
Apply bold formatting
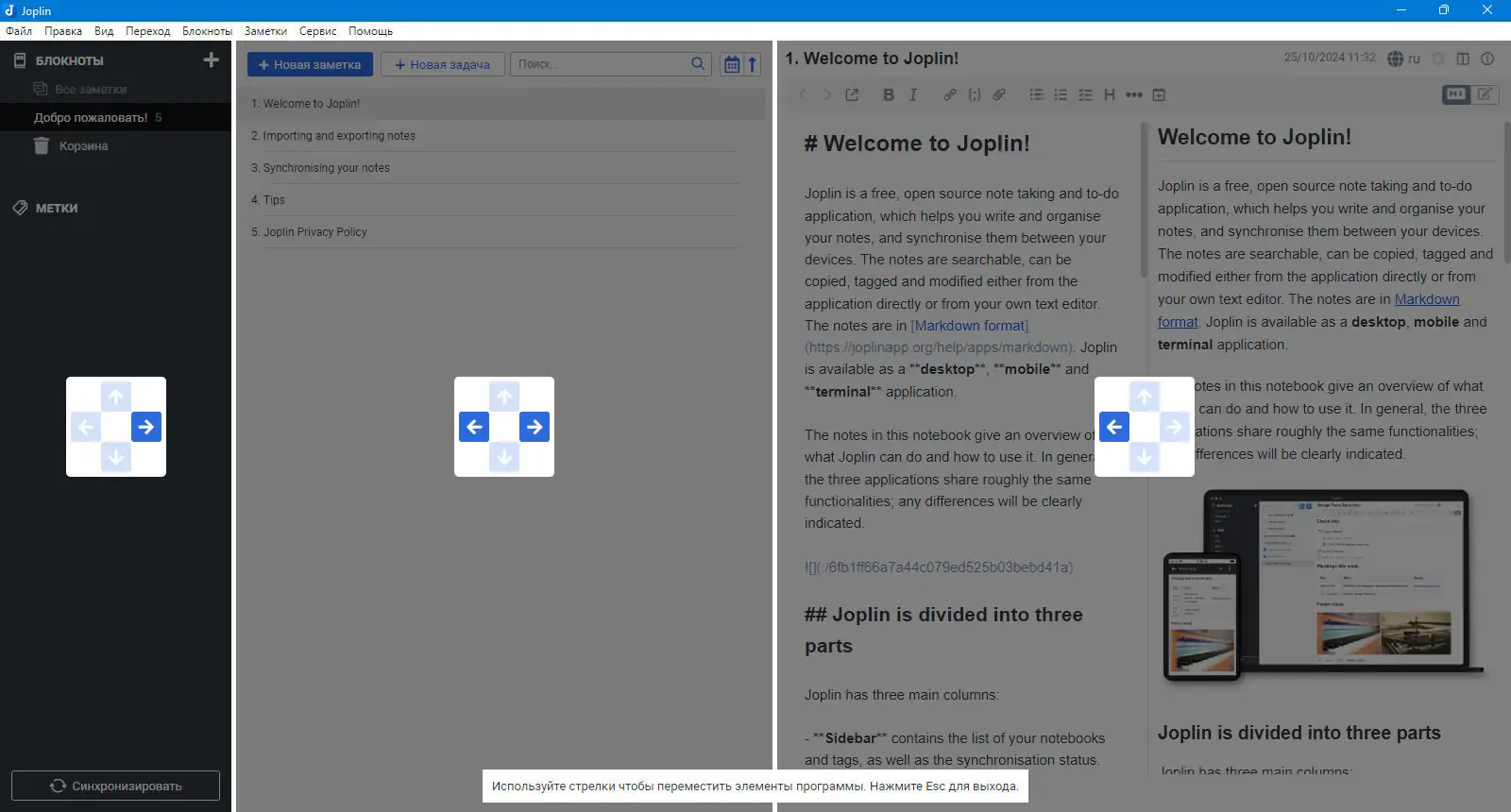pos(889,94)
